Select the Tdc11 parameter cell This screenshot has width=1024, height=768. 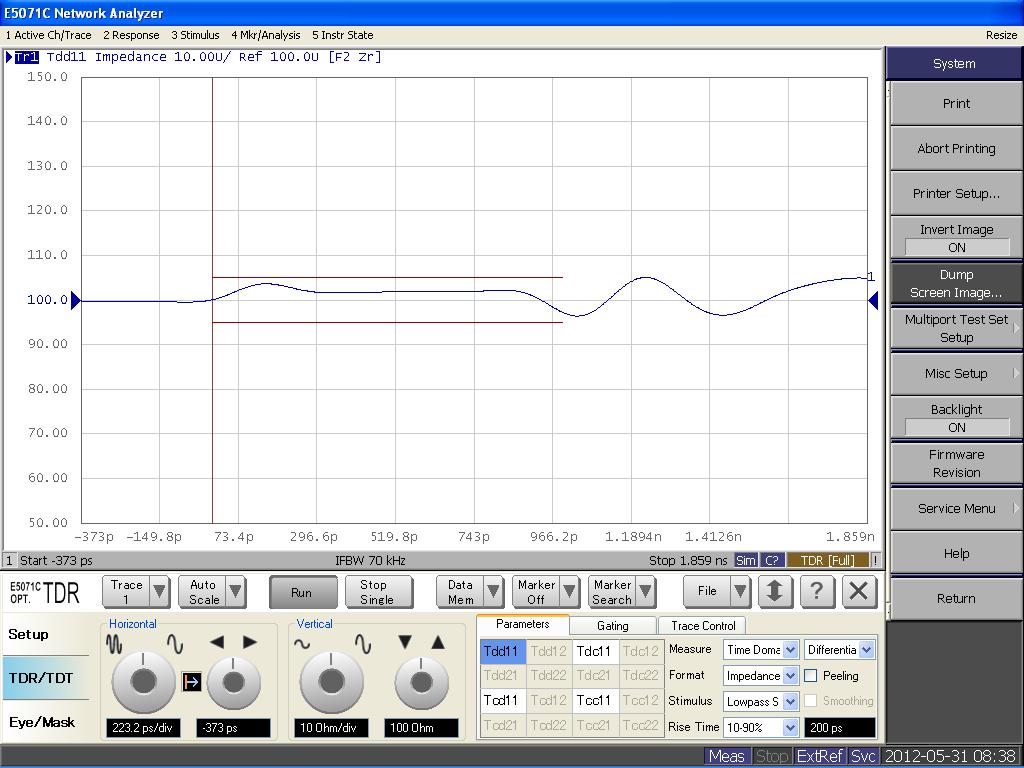click(594, 651)
